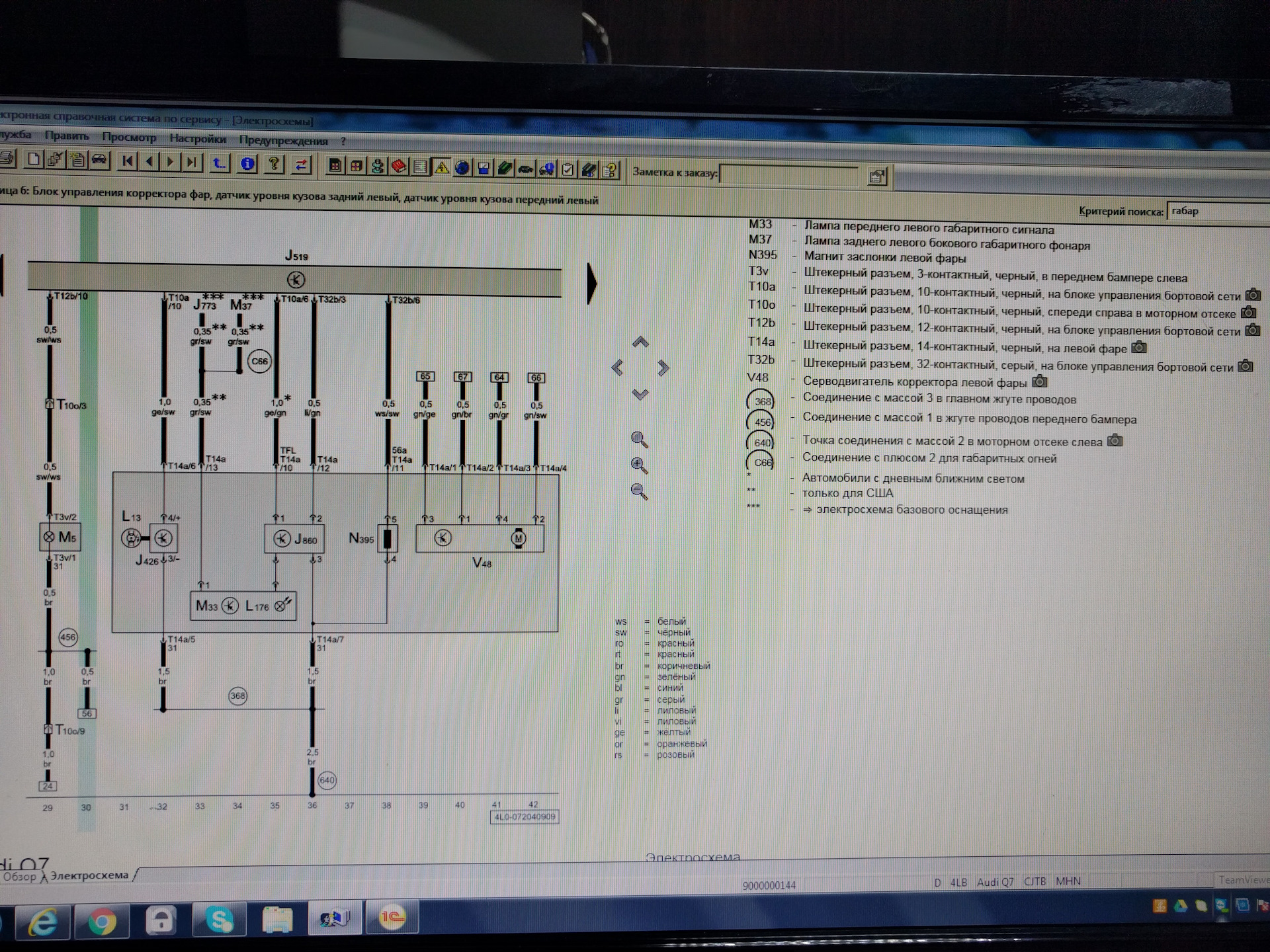Open the camera photo for T14a connector
This screenshot has width=1270, height=952.
[x=1138, y=347]
